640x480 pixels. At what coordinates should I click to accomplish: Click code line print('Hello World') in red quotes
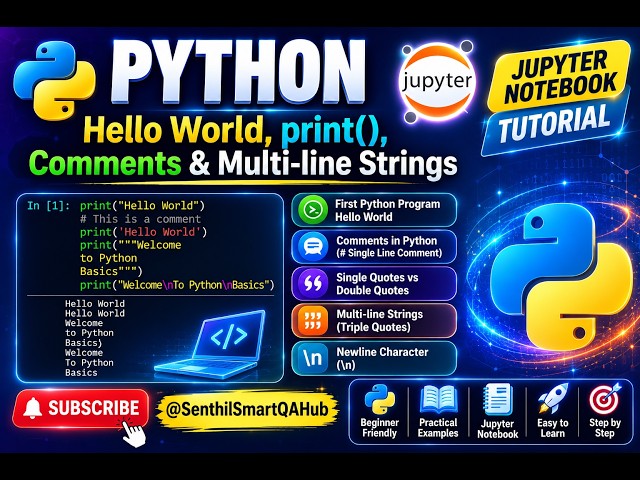(143, 232)
